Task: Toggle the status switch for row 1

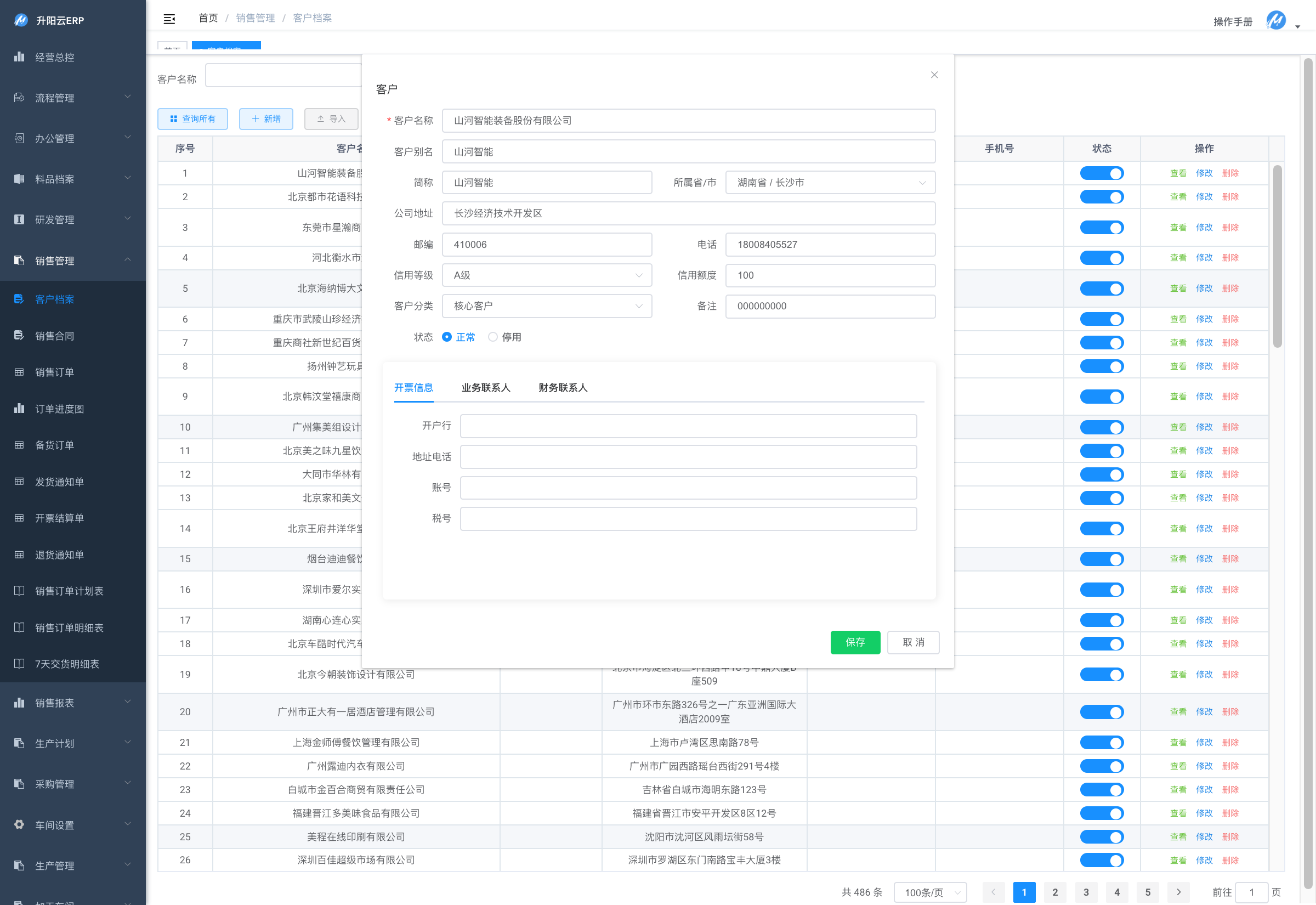Action: (x=1101, y=173)
